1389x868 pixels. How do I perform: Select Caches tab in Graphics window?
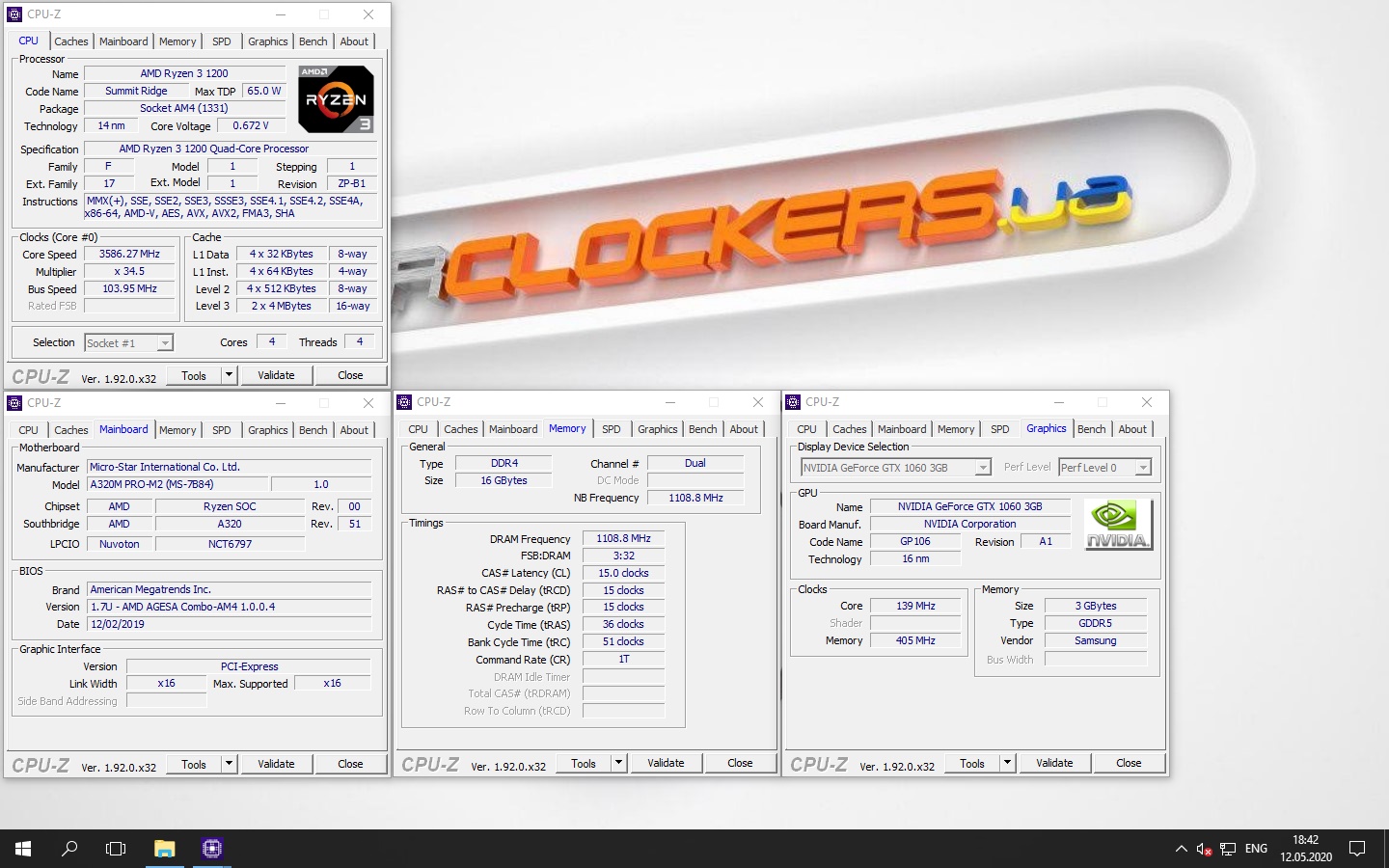pyautogui.click(x=850, y=429)
